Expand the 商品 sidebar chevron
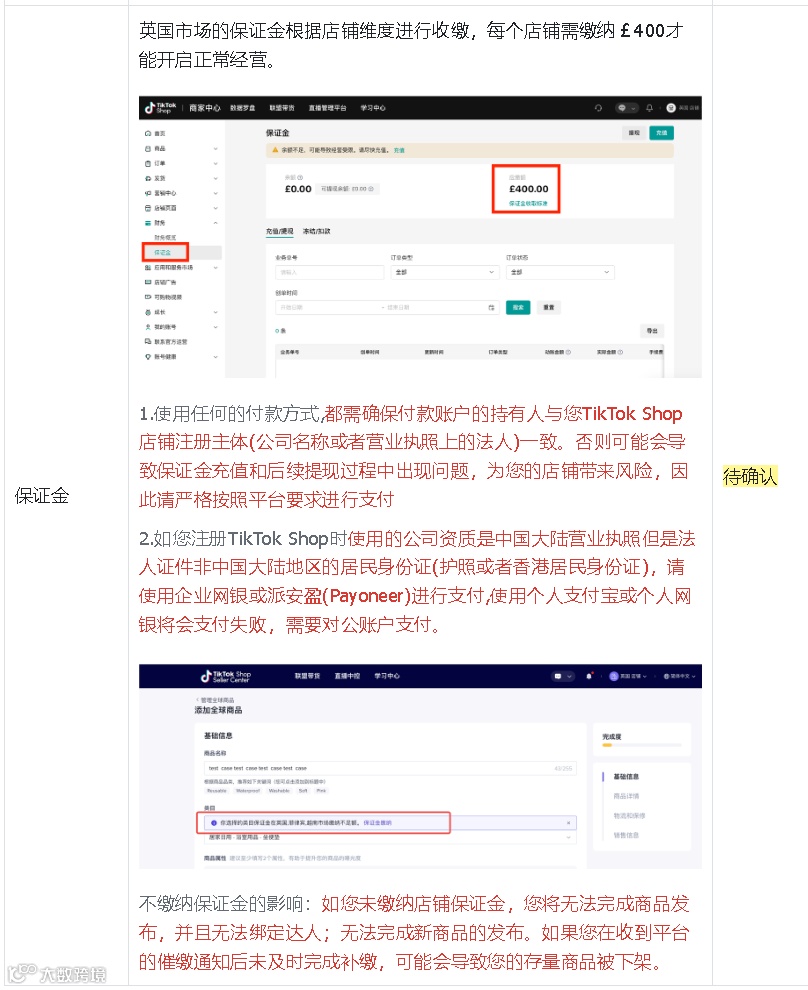The height and width of the screenshot is (990, 808). tap(215, 148)
